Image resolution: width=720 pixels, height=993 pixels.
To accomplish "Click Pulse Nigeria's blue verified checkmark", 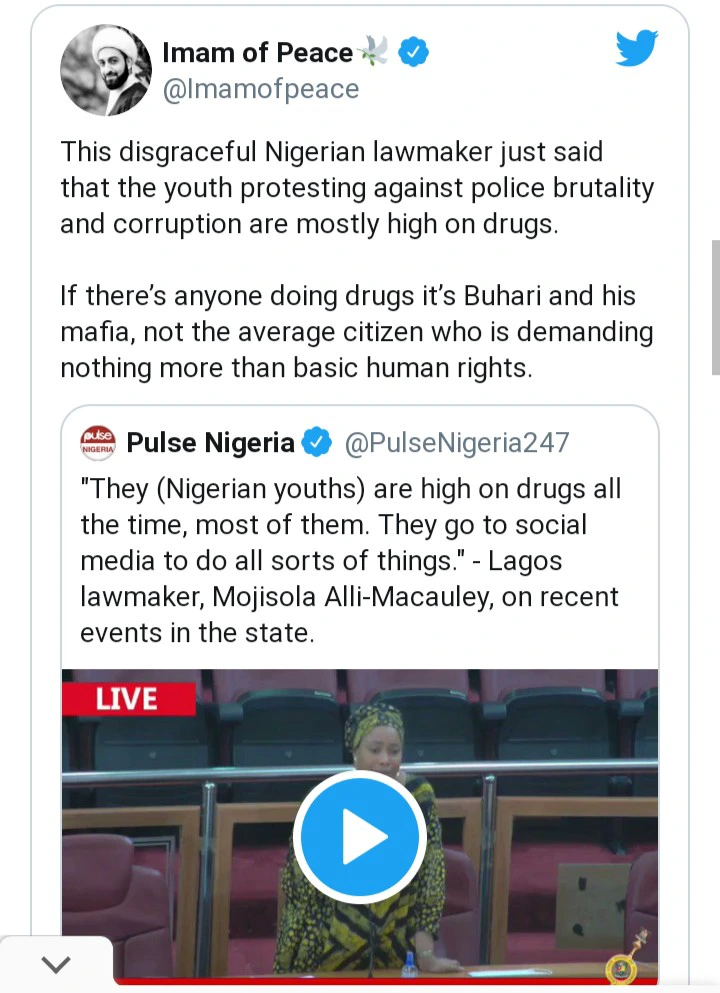I will point(317,442).
